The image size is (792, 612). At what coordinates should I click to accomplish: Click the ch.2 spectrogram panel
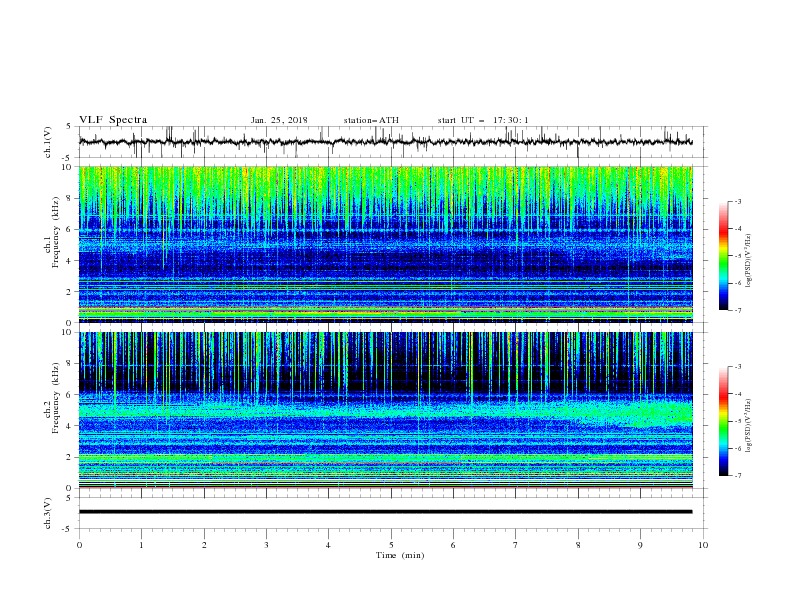coord(386,410)
